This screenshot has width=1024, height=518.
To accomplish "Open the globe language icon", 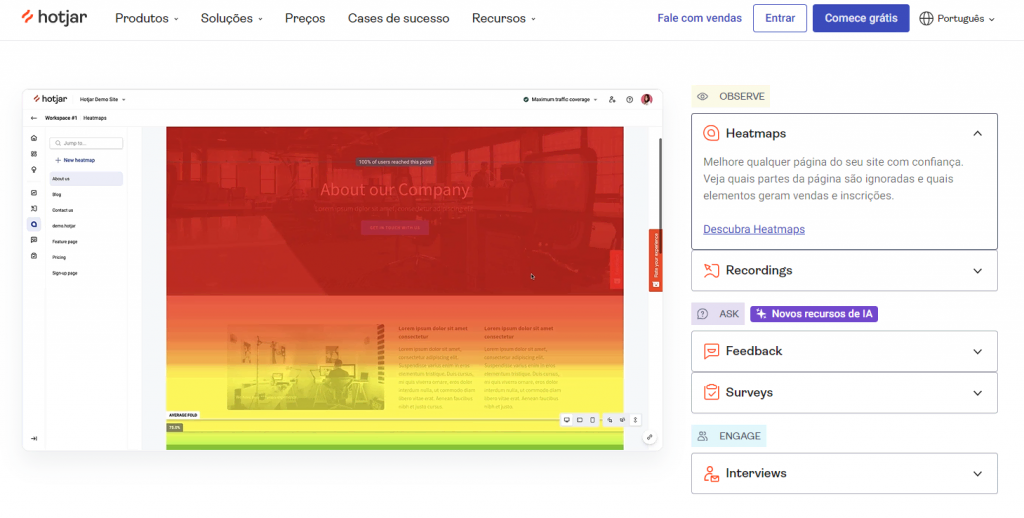I will [x=926, y=18].
